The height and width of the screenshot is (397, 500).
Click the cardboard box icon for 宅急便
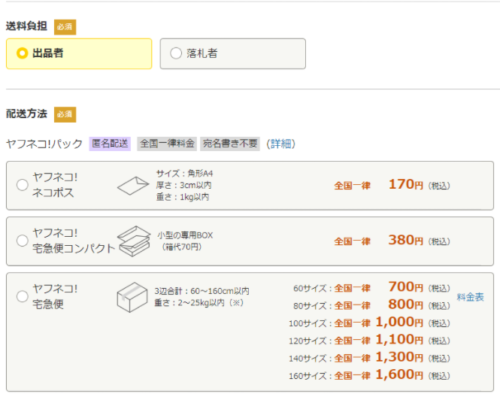point(132,297)
